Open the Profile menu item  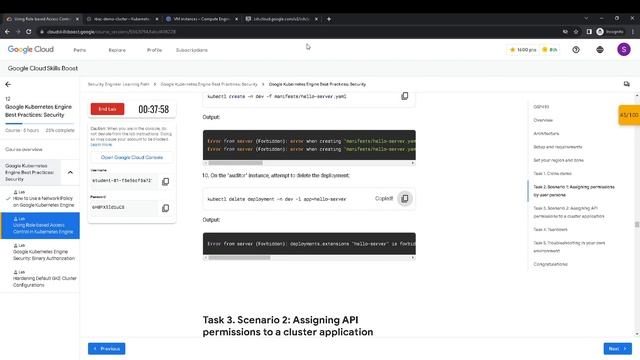tap(154, 50)
